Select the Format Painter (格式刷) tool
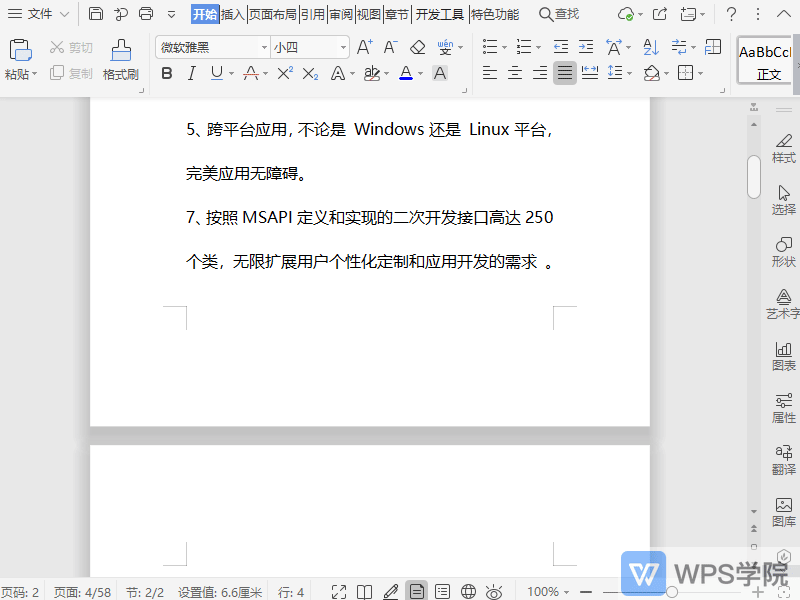This screenshot has height=600, width=800. click(x=121, y=60)
